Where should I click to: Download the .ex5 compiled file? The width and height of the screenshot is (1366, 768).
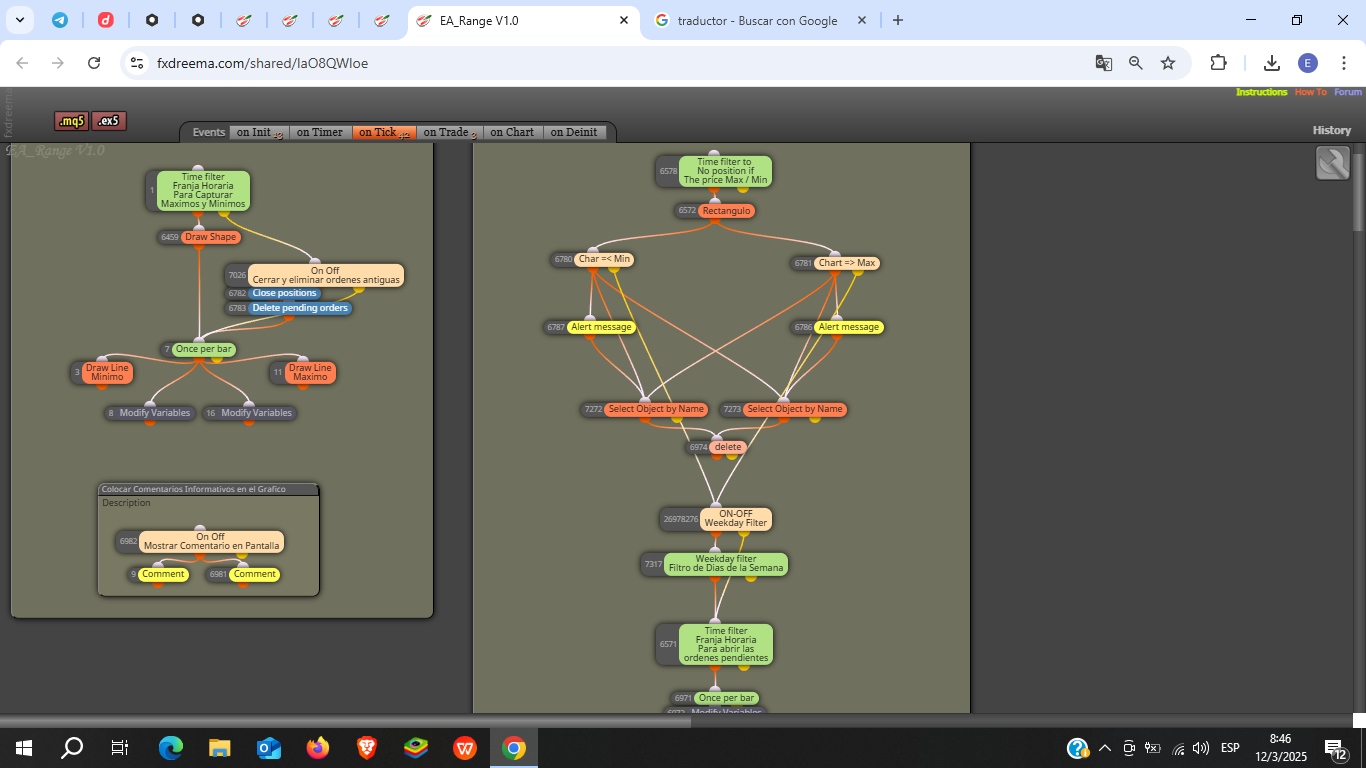(x=109, y=121)
